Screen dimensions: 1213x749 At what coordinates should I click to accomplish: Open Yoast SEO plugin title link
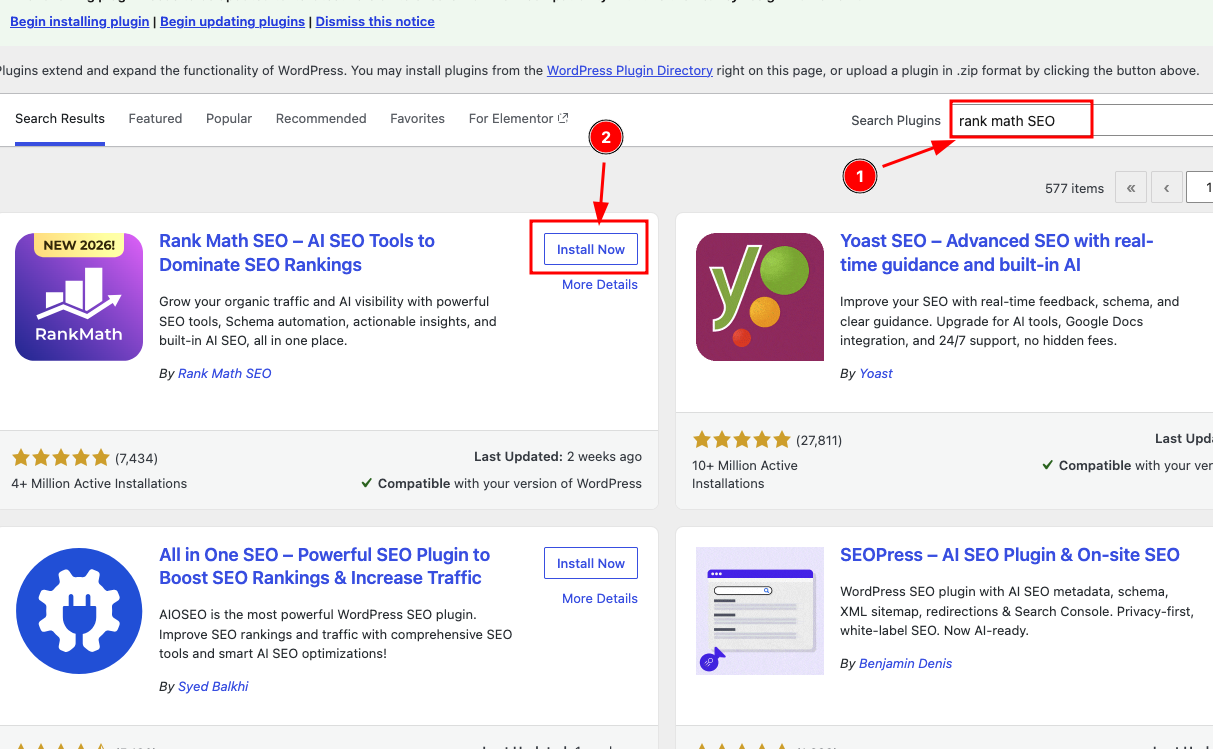click(997, 253)
